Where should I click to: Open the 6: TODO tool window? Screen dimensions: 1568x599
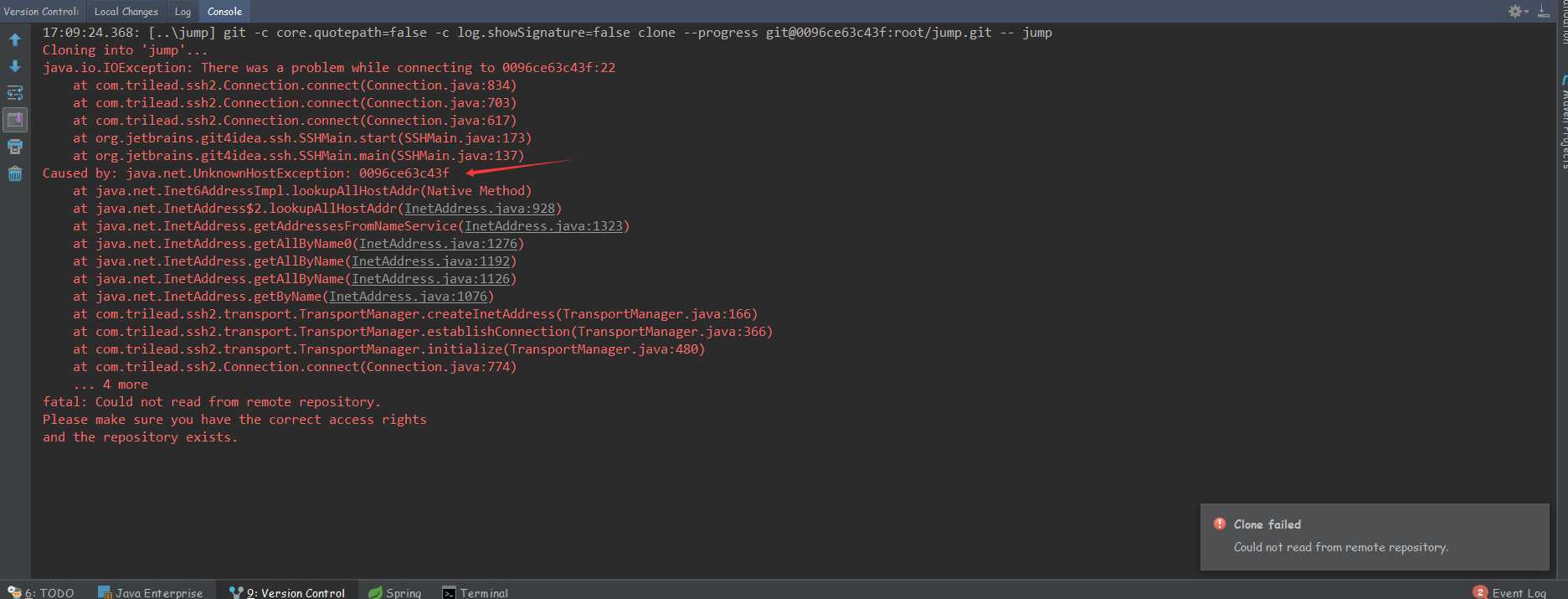coord(41,592)
